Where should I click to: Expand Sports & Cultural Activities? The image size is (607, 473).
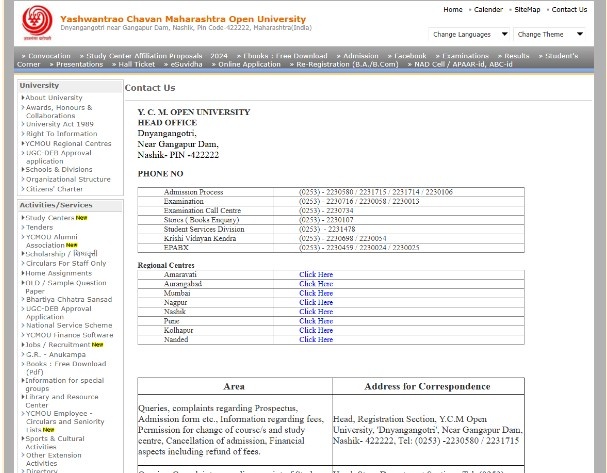55,442
